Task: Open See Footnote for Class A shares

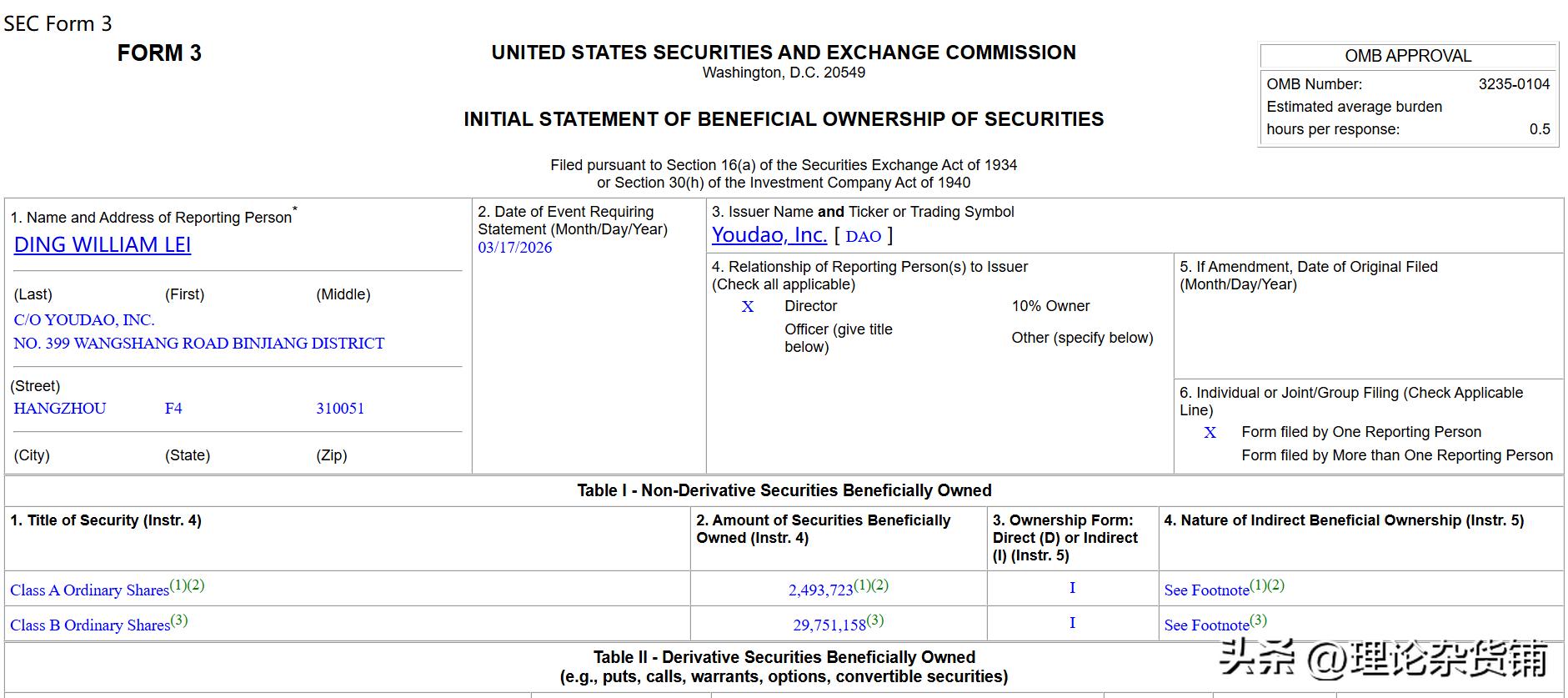Action: (x=1206, y=590)
